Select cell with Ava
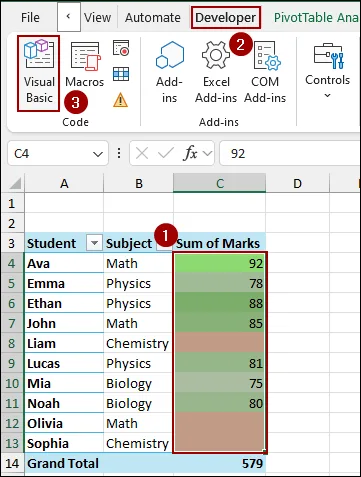The width and height of the screenshot is (361, 477). (64, 263)
